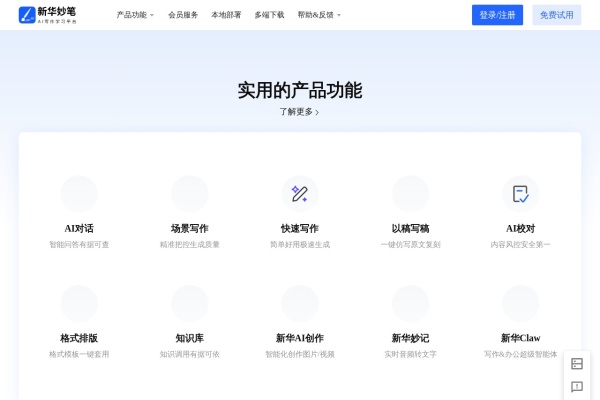
Task: Open the 快速写作 pencil icon
Action: pos(300,194)
